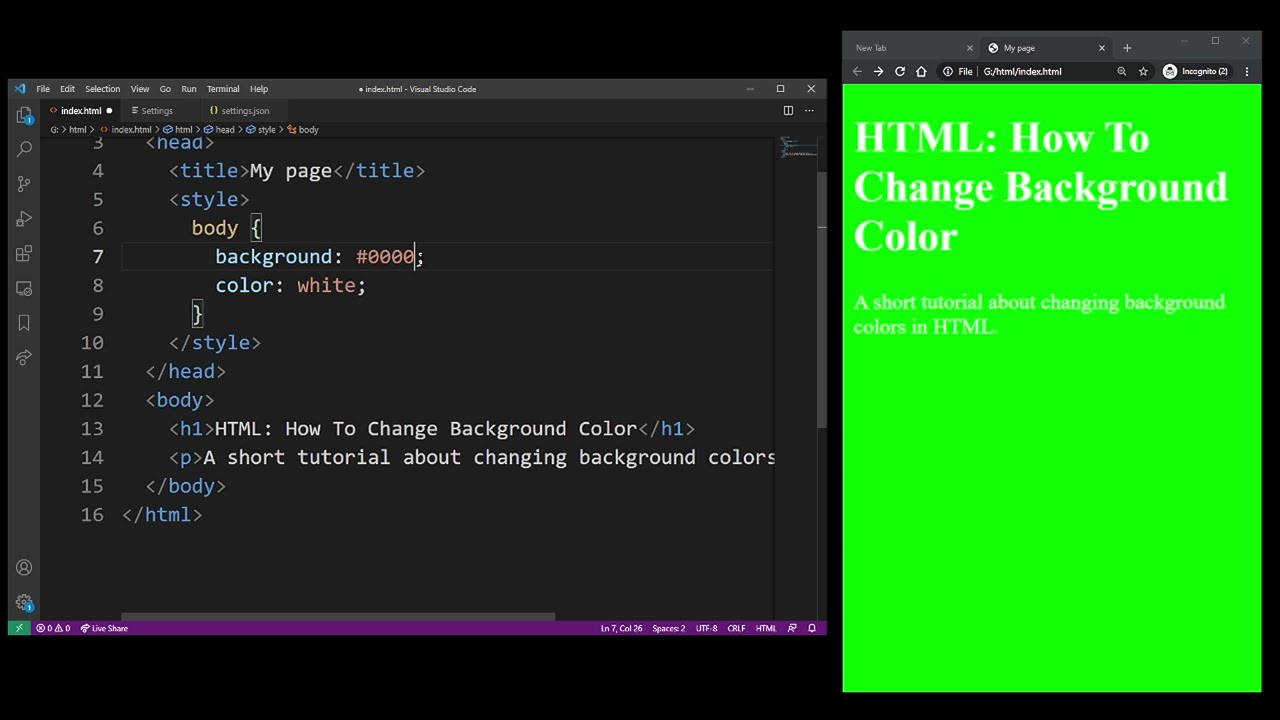Reload the My page browser tab
Image resolution: width=1280 pixels, height=720 pixels.
click(x=900, y=71)
